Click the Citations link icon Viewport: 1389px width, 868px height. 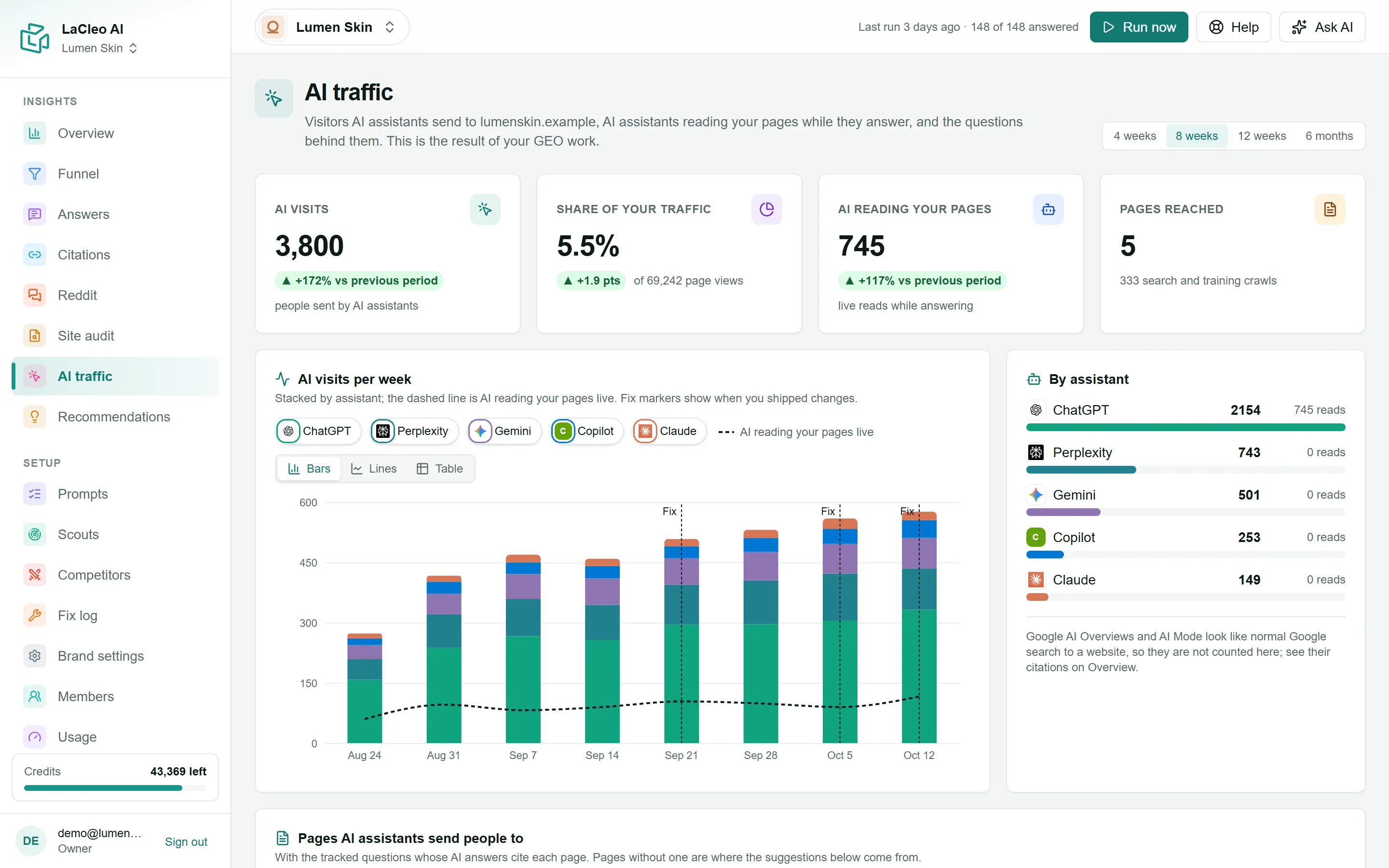34,255
